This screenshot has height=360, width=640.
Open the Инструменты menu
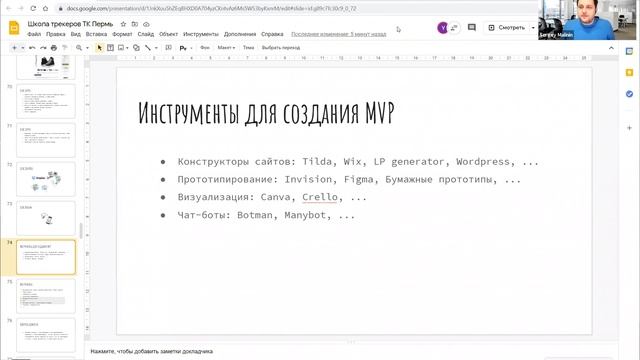pyautogui.click(x=201, y=34)
